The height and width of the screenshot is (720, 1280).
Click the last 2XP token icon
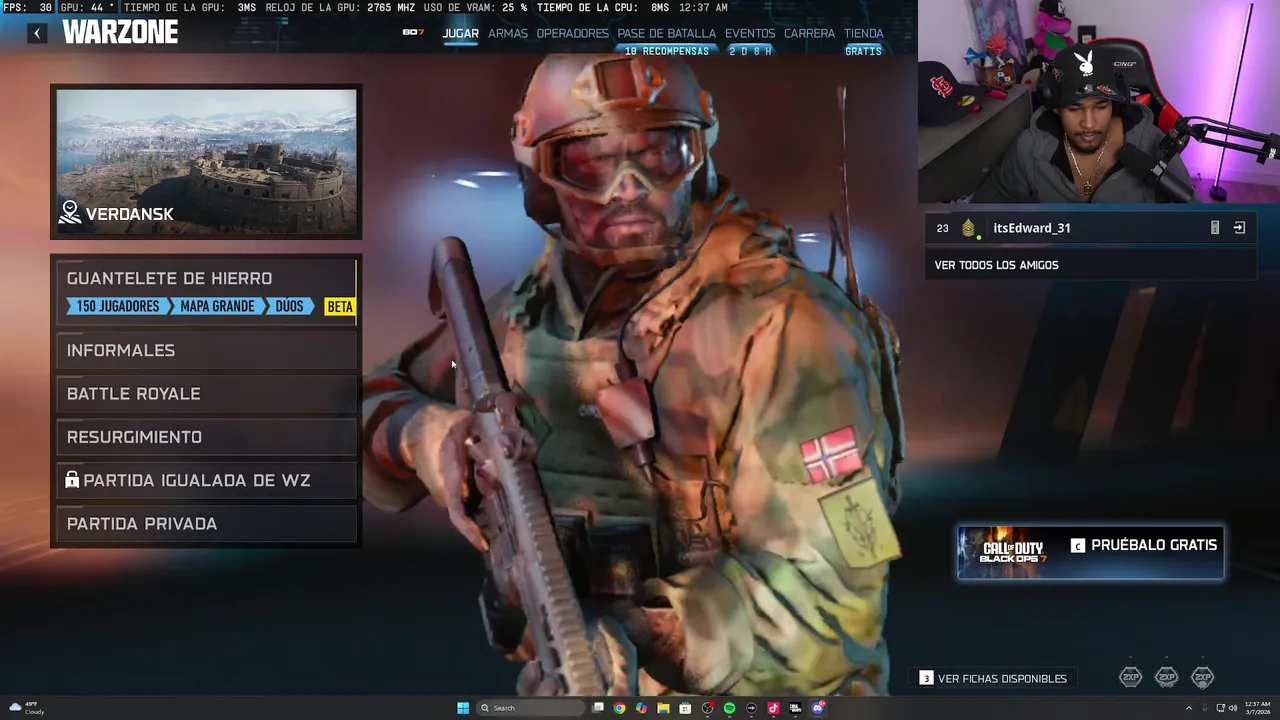(x=1203, y=678)
